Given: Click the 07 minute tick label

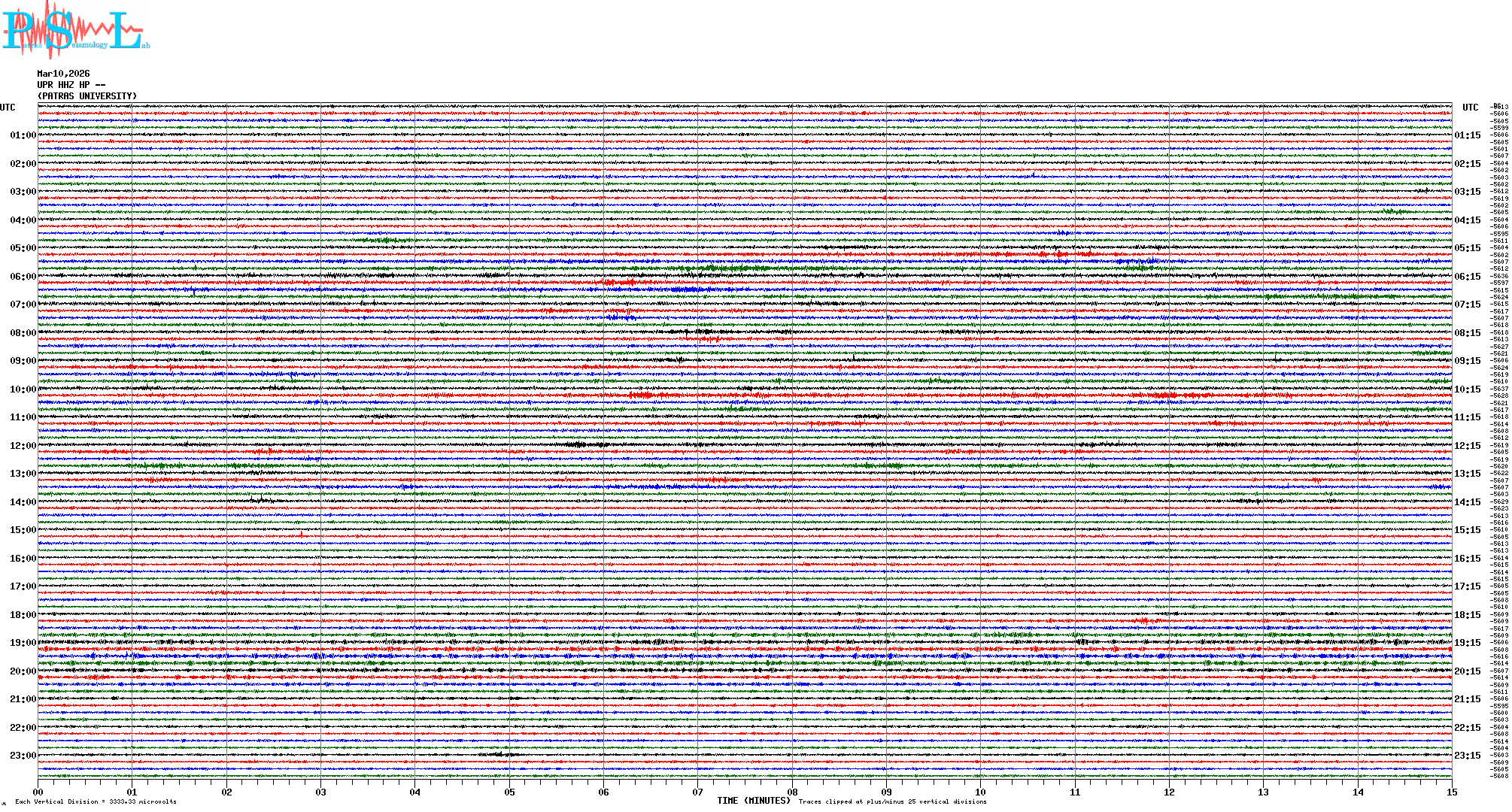Looking at the screenshot, I should [x=698, y=792].
